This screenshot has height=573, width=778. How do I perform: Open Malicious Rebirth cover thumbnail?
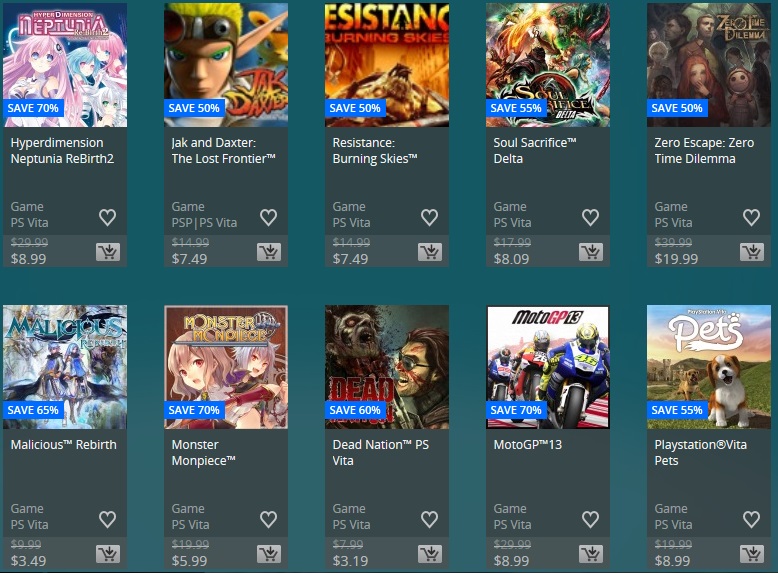coord(65,367)
